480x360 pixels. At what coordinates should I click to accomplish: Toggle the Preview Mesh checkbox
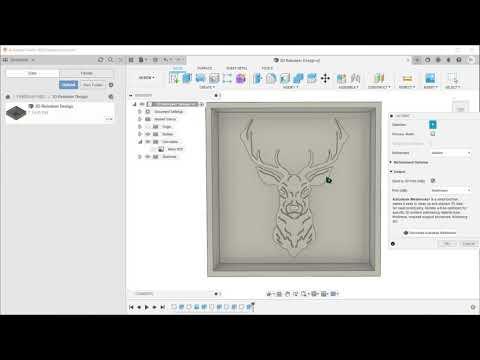pos(433,134)
